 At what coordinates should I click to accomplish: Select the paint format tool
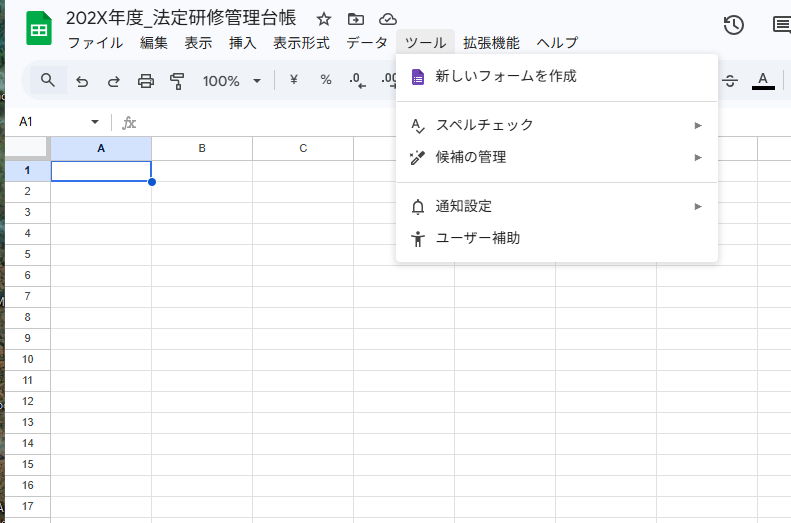click(x=178, y=81)
